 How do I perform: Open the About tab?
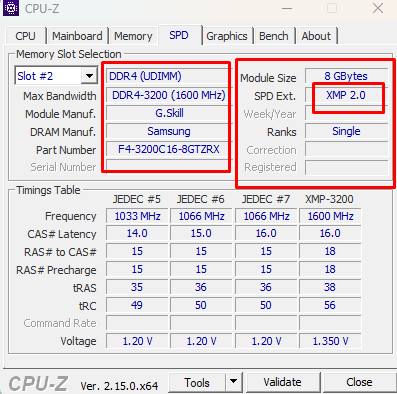pos(316,36)
